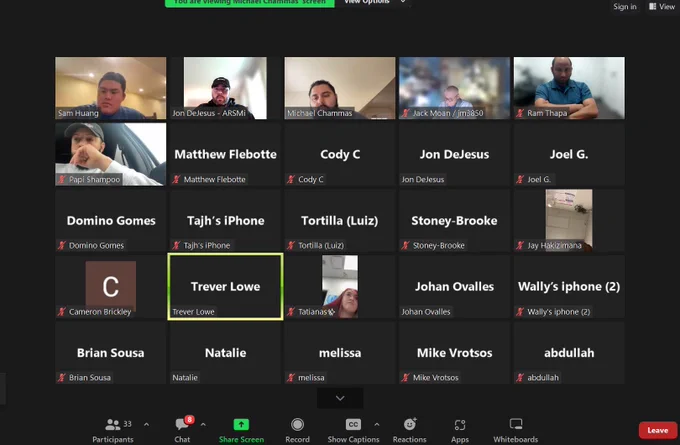This screenshot has height=445, width=680.
Task: Open the Reactions smiley icon
Action: [410, 424]
